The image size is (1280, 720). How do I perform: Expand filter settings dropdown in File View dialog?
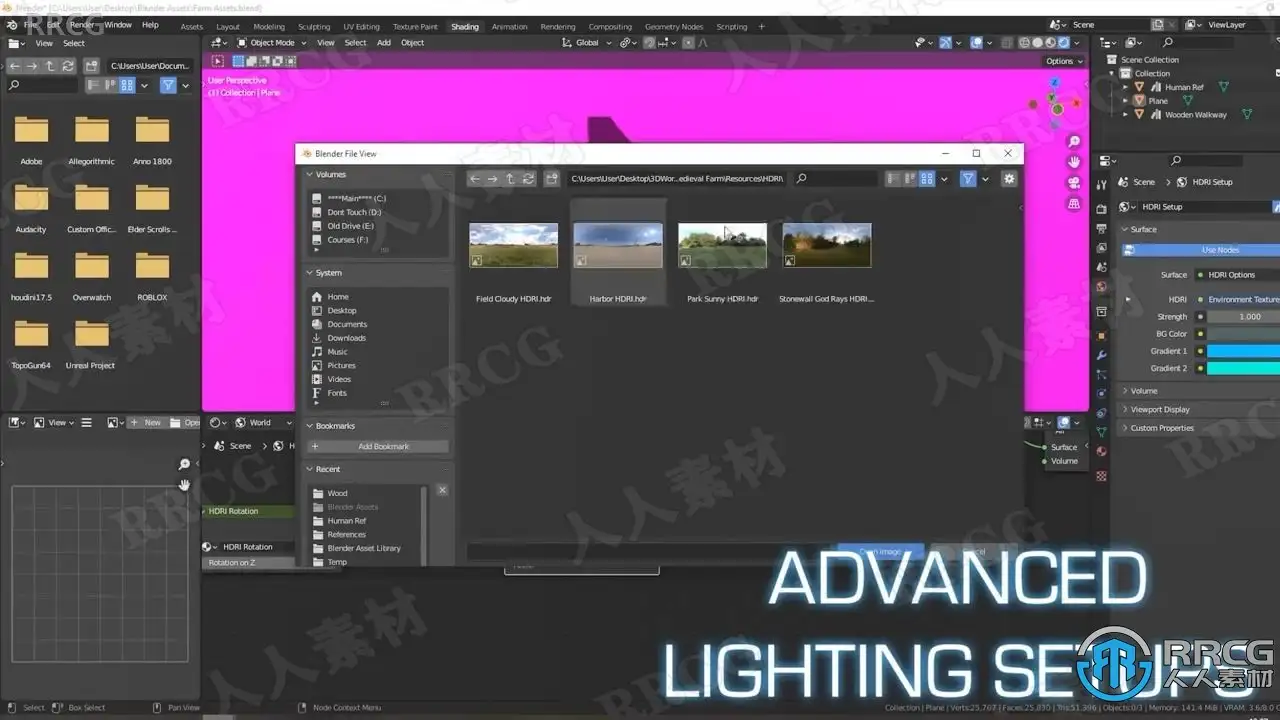pos(985,179)
